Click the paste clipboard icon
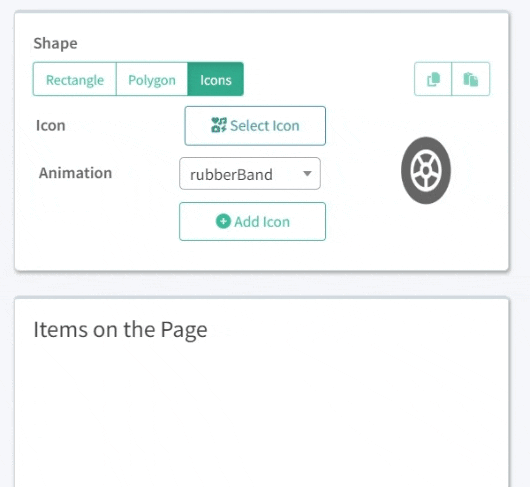The width and height of the screenshot is (530, 487). click(x=471, y=79)
